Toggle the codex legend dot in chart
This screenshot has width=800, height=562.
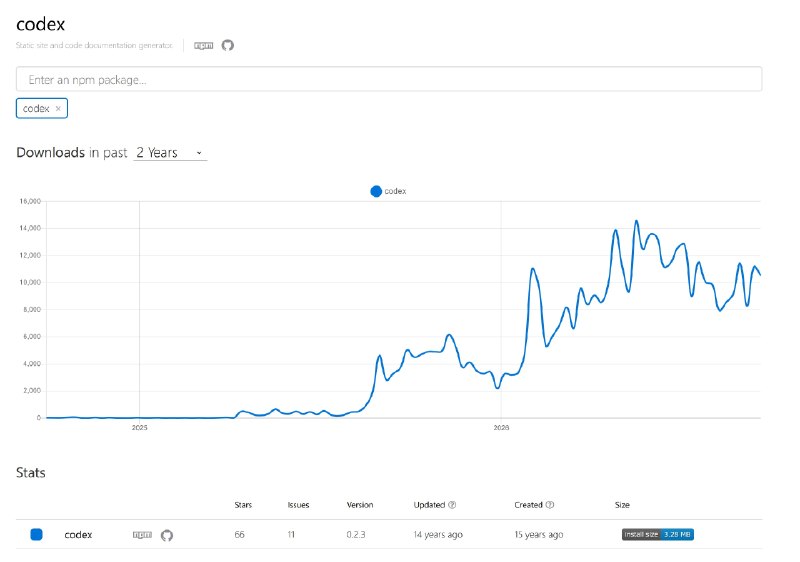coord(376,191)
